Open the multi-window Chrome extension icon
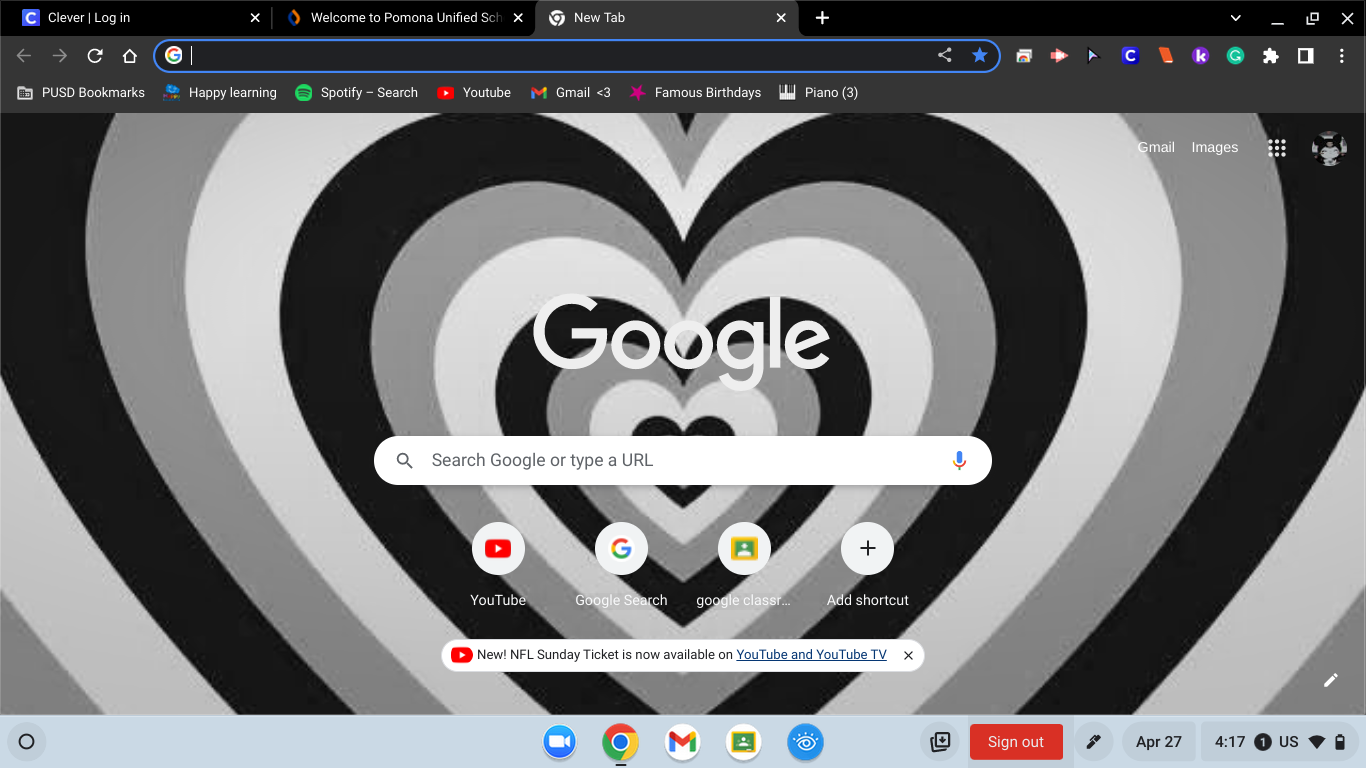Viewport: 1366px width, 768px height. [1024, 56]
